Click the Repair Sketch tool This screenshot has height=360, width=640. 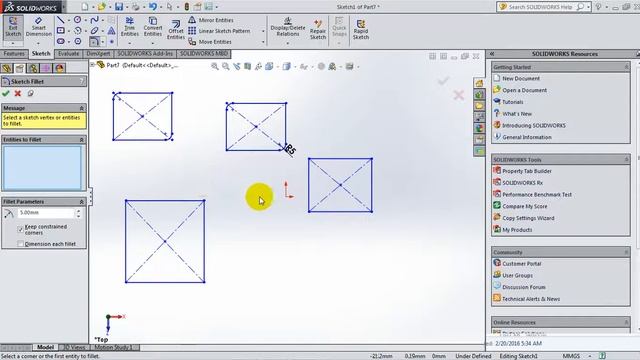[x=318, y=29]
